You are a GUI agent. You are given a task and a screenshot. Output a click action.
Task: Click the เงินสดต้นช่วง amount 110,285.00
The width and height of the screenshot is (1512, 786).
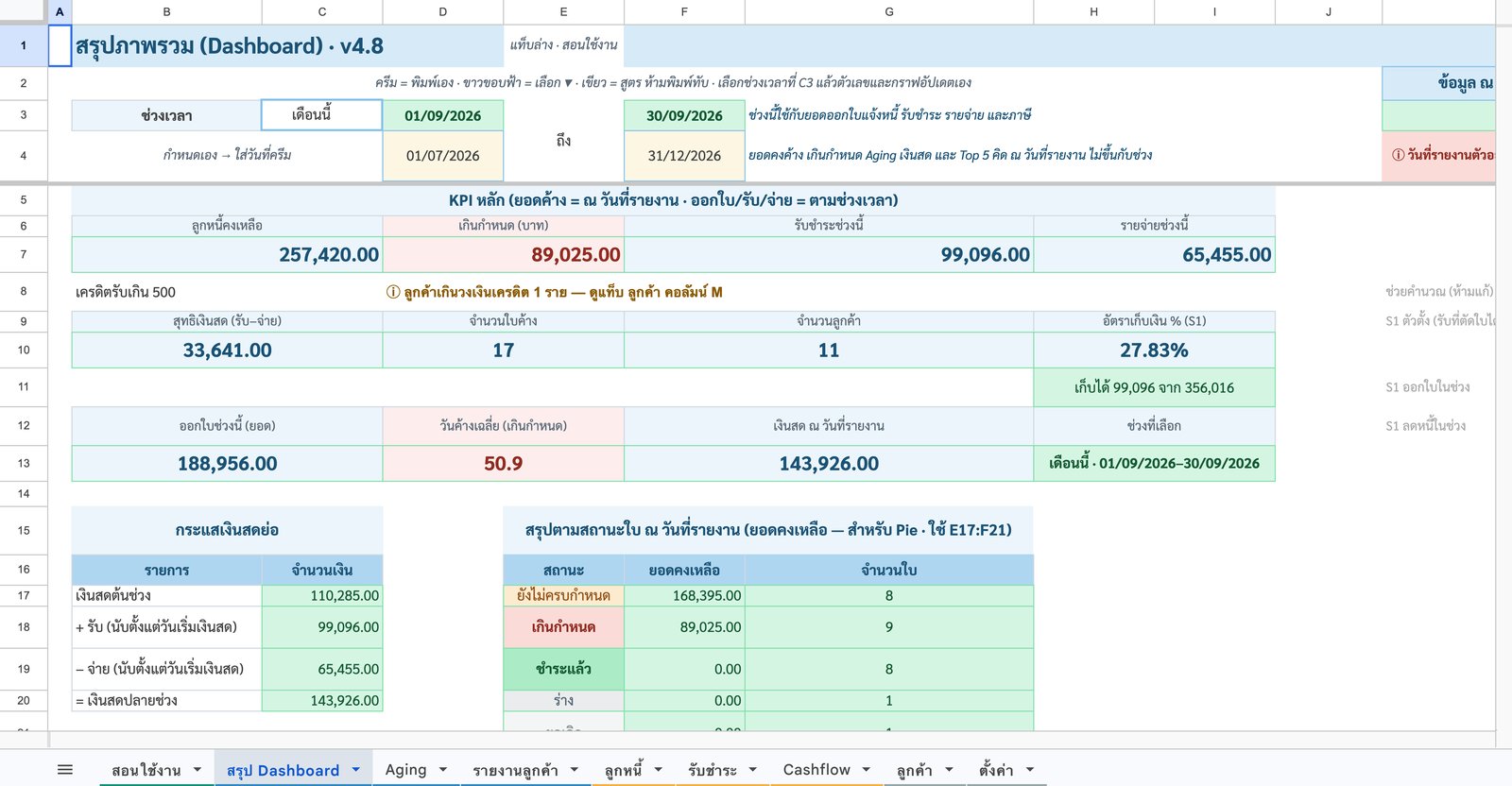point(322,595)
